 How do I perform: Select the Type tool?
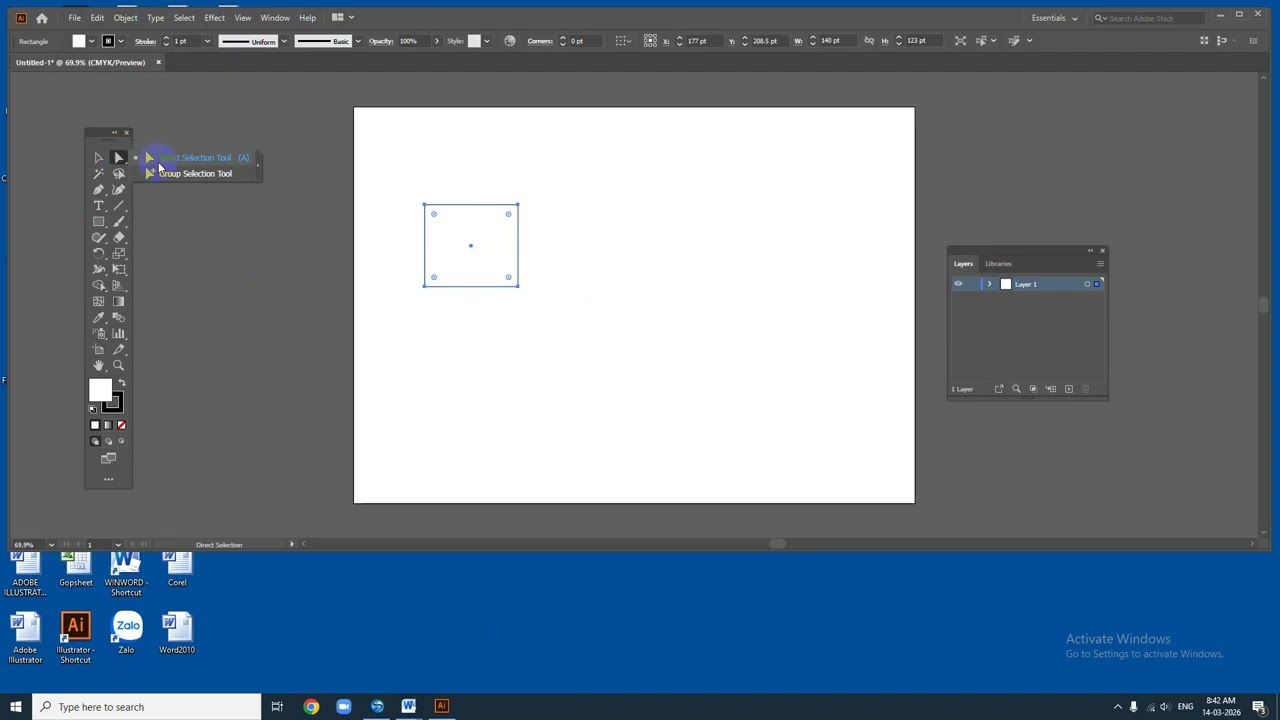(x=98, y=206)
